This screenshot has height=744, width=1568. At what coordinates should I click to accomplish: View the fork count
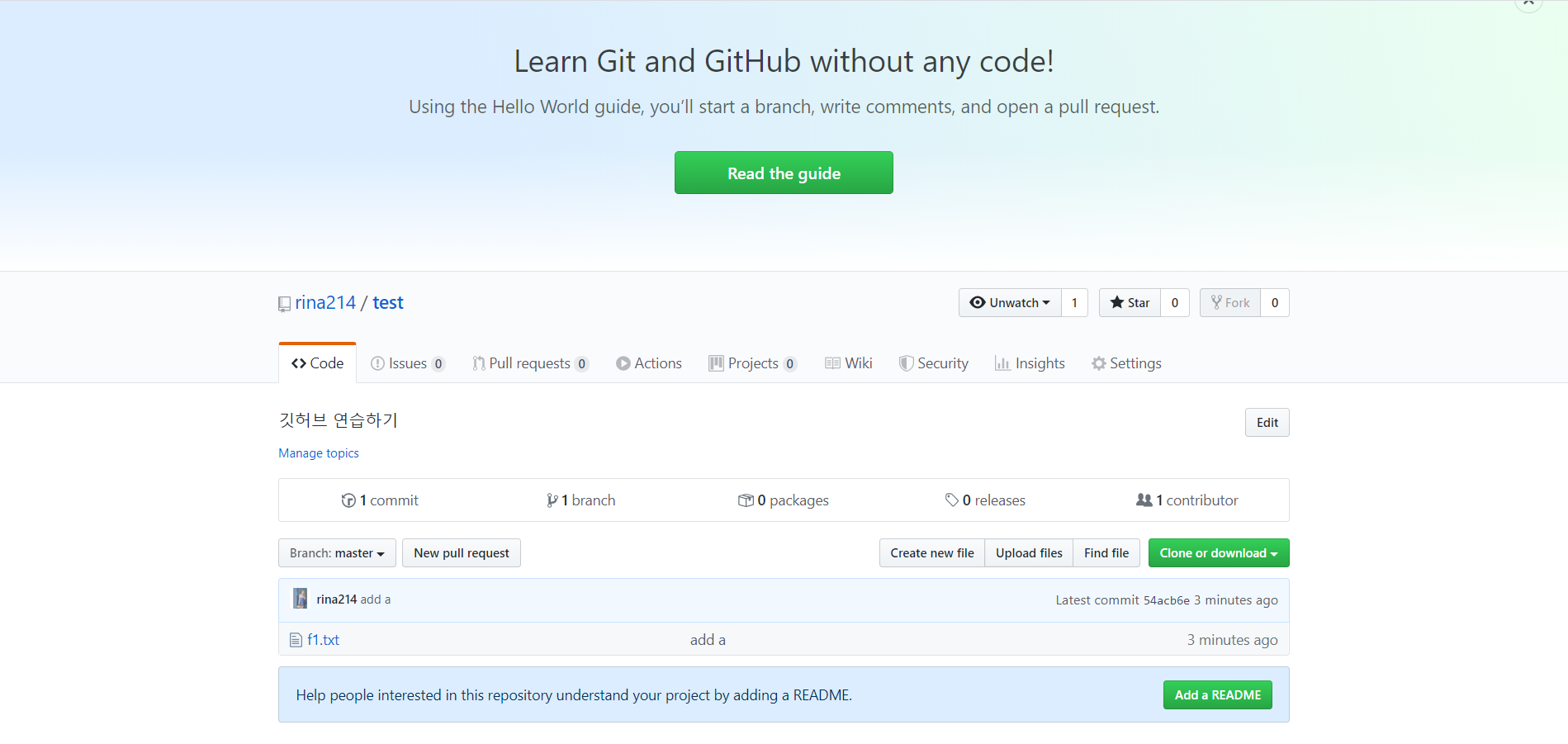click(1275, 302)
